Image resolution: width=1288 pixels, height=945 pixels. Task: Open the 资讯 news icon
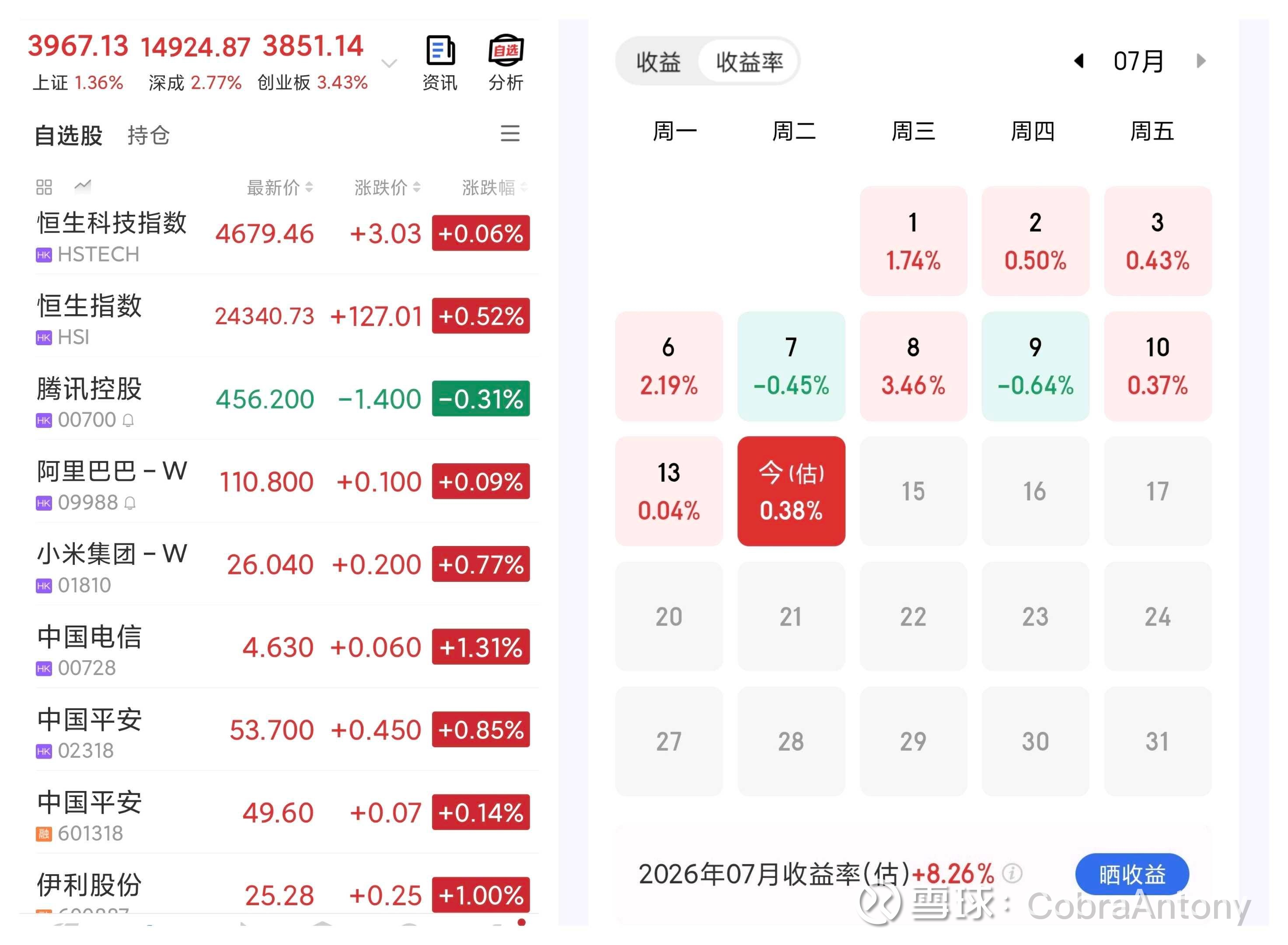click(440, 63)
